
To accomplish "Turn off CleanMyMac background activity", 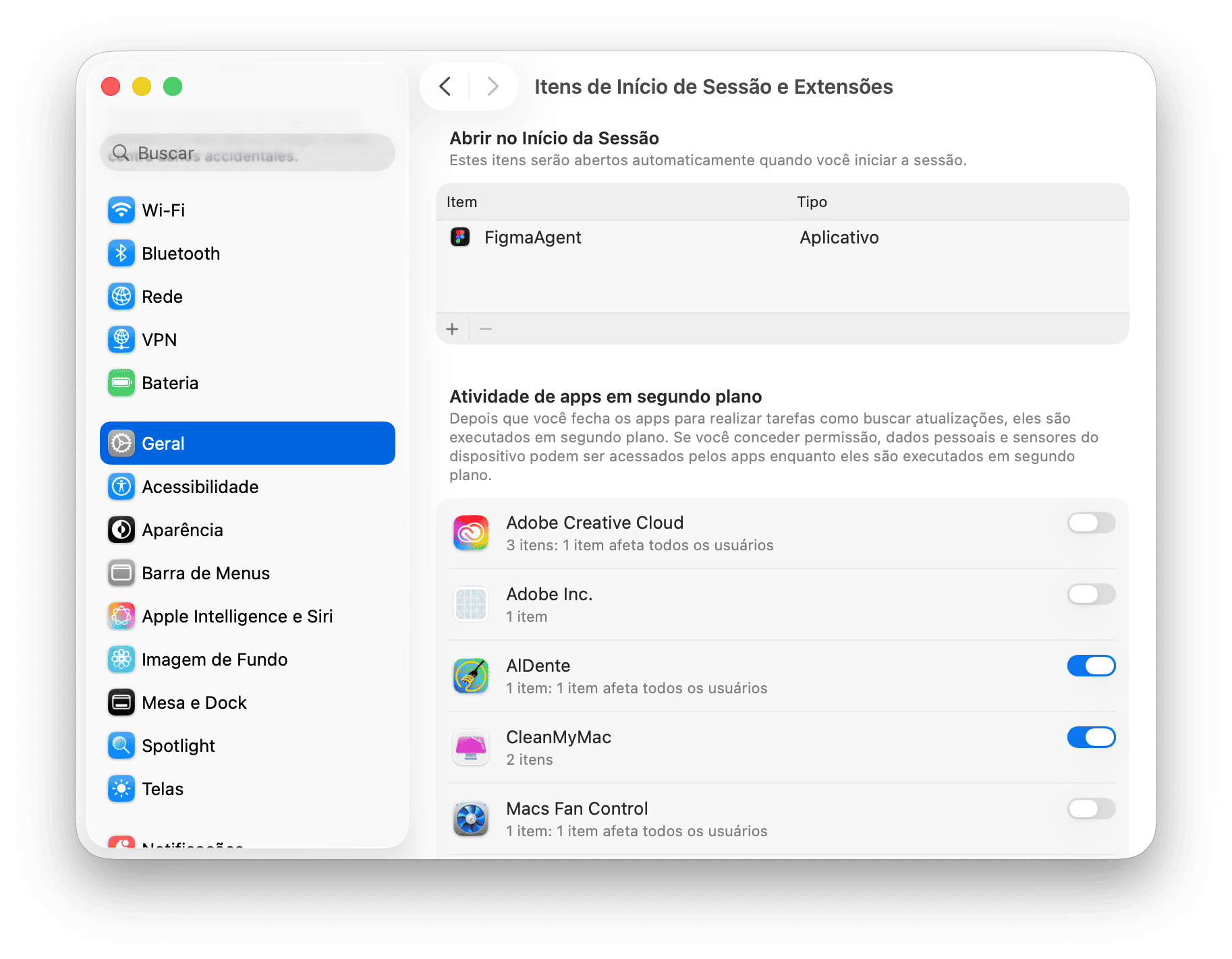I will 1091,737.
